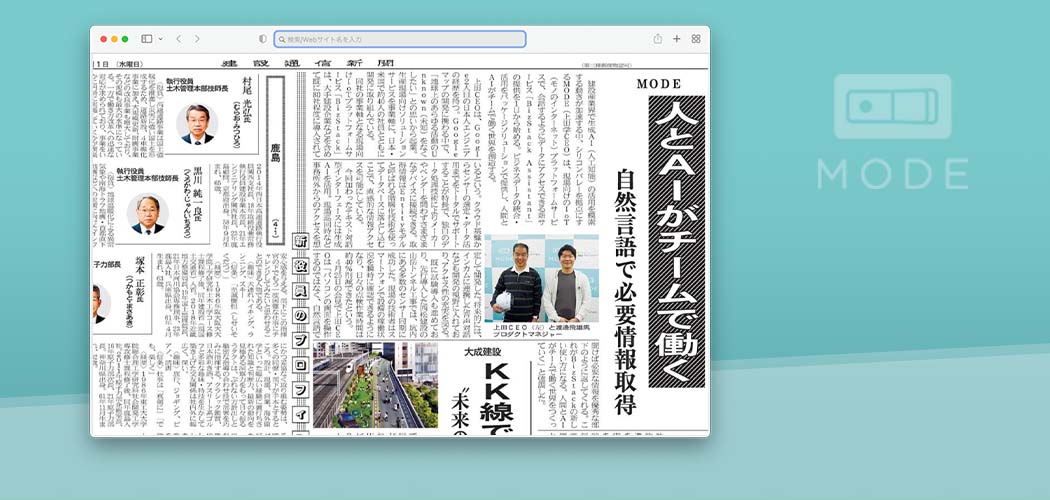Add a new tab with plus icon
This screenshot has width=1050, height=500.
[x=677, y=39]
